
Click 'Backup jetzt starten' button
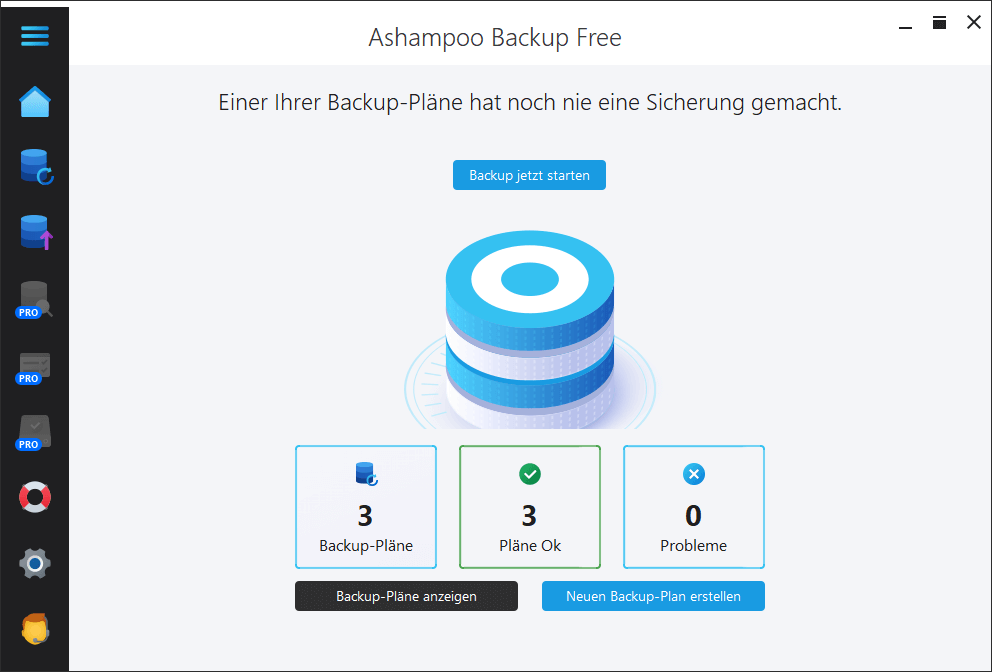[529, 175]
